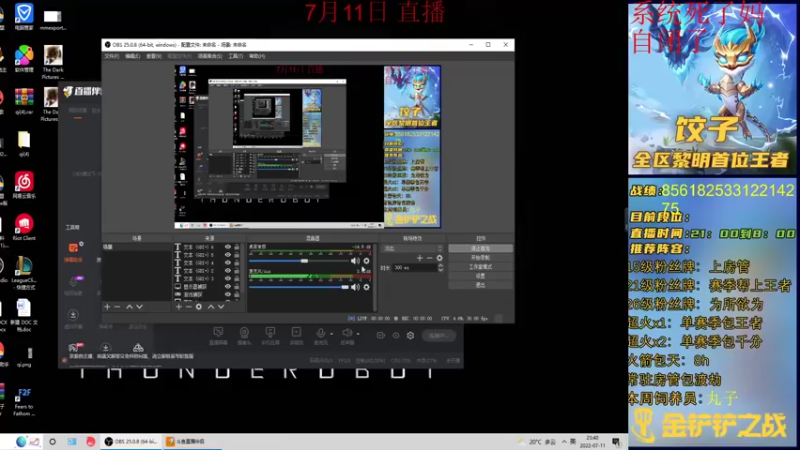This screenshot has height=450, width=800.
Task: Open desktop audio settings gear in mixer
Action: [x=366, y=261]
